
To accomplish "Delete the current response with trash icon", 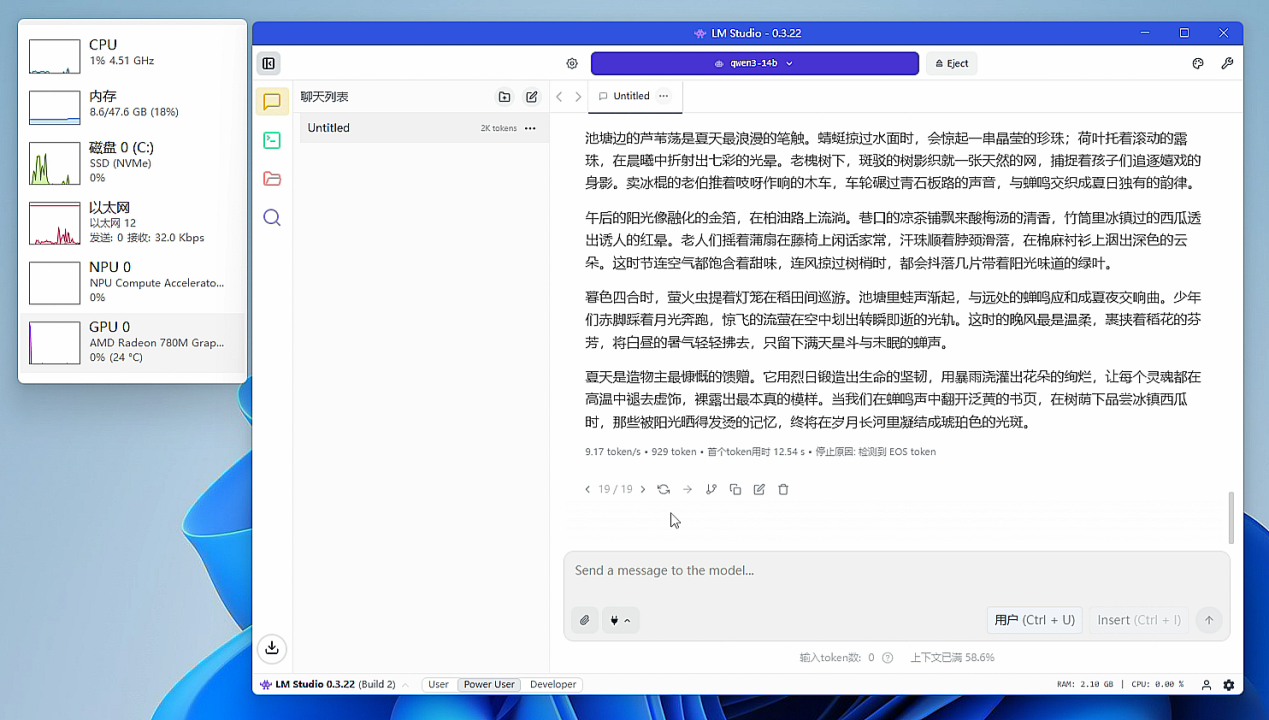I will pos(783,489).
